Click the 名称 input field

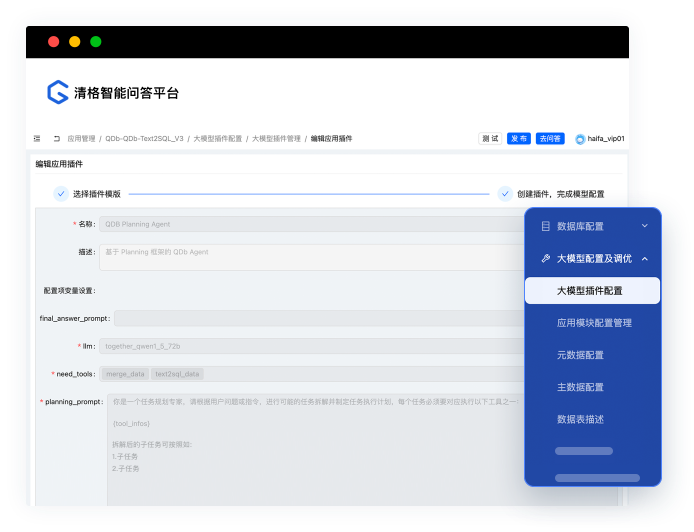point(312,224)
